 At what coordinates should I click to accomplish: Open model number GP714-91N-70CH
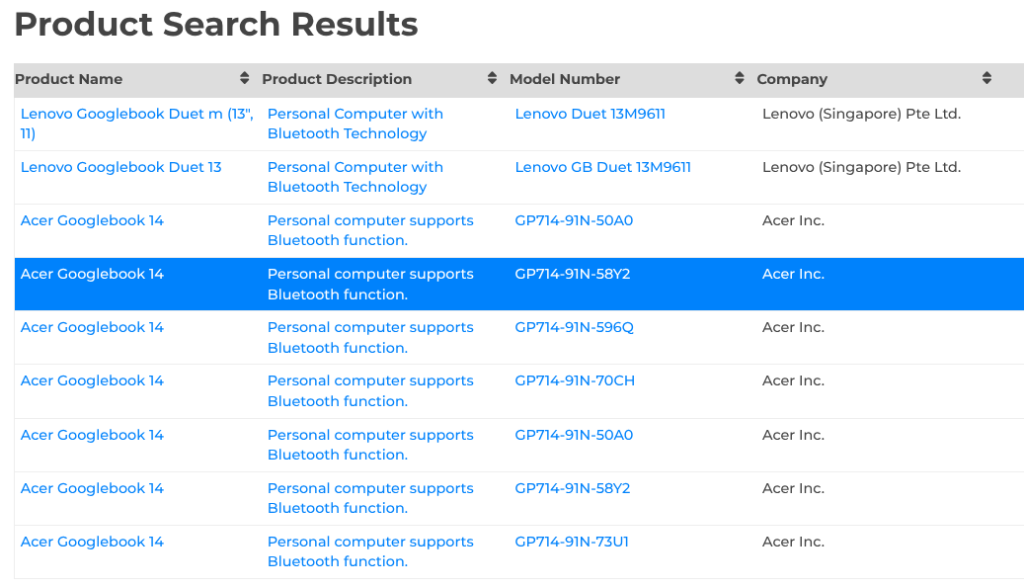(x=575, y=381)
